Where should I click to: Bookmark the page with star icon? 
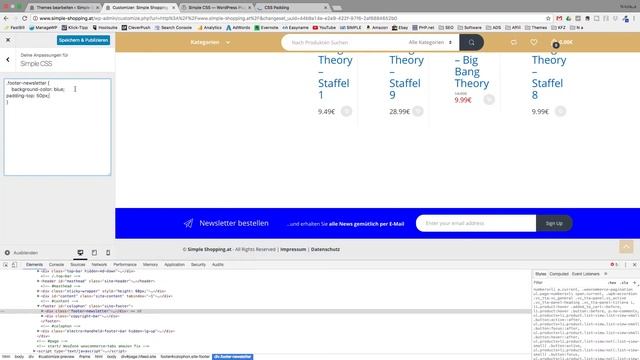tap(548, 18)
